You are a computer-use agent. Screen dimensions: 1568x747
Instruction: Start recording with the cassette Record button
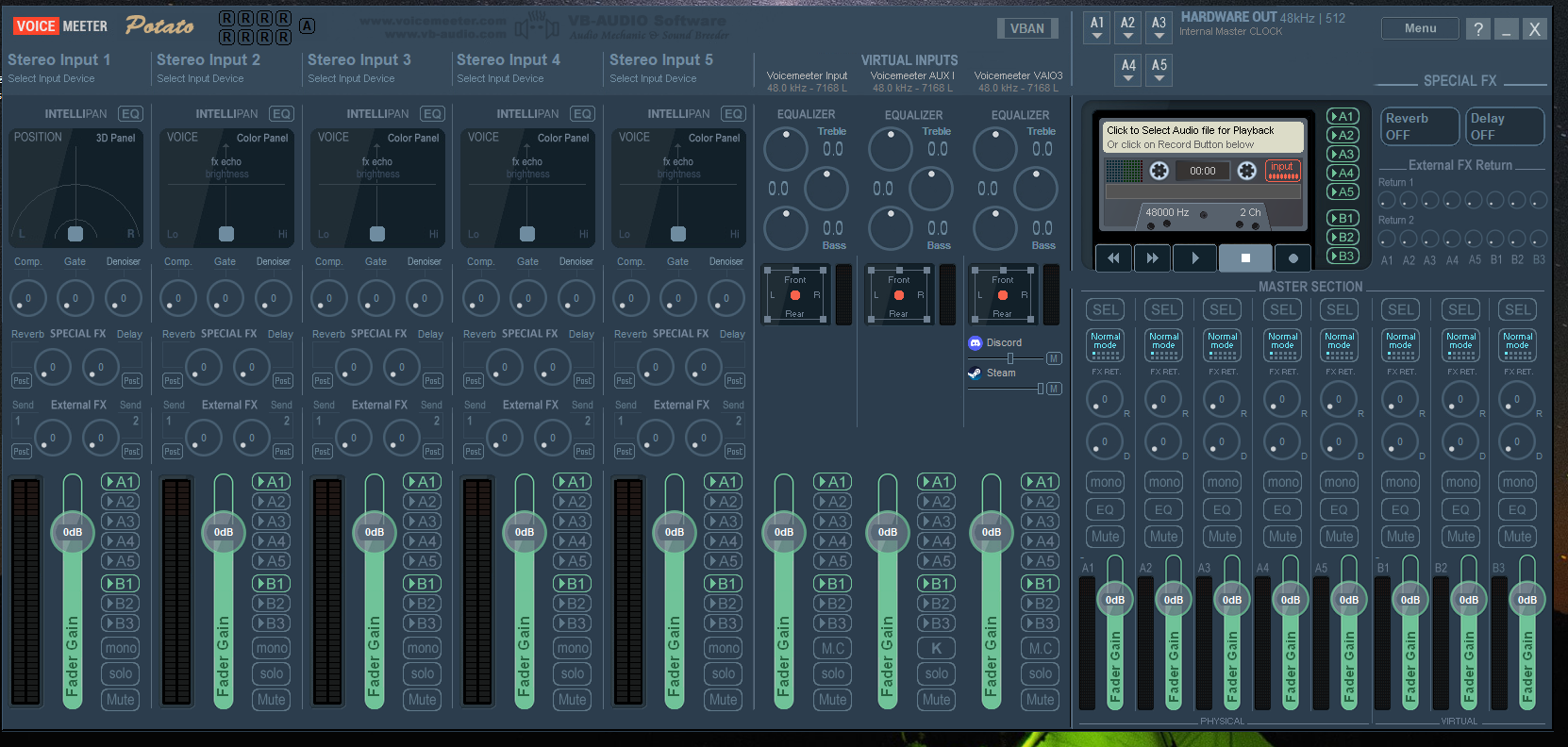[1293, 257]
